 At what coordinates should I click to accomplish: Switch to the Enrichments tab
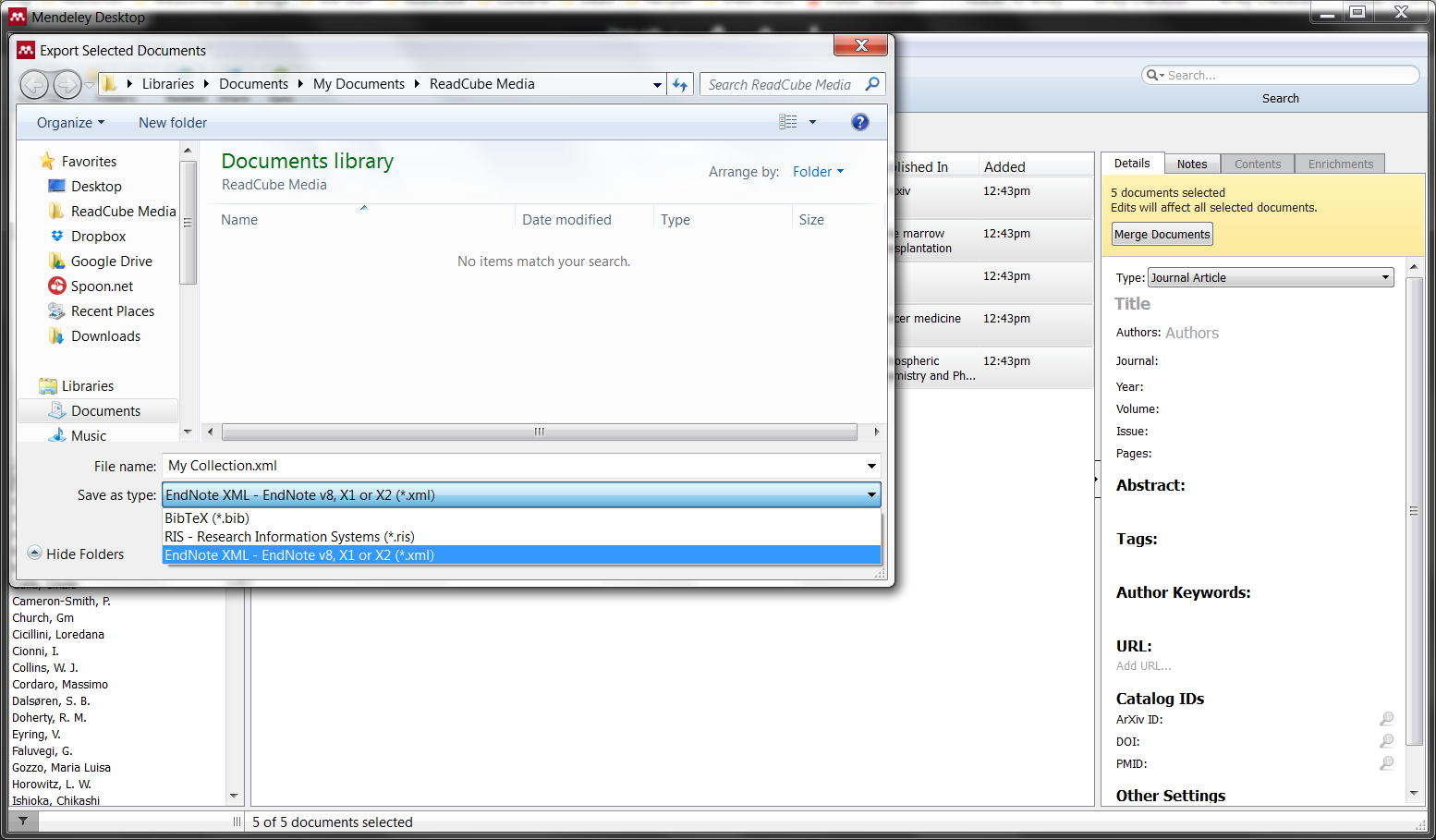pos(1340,164)
